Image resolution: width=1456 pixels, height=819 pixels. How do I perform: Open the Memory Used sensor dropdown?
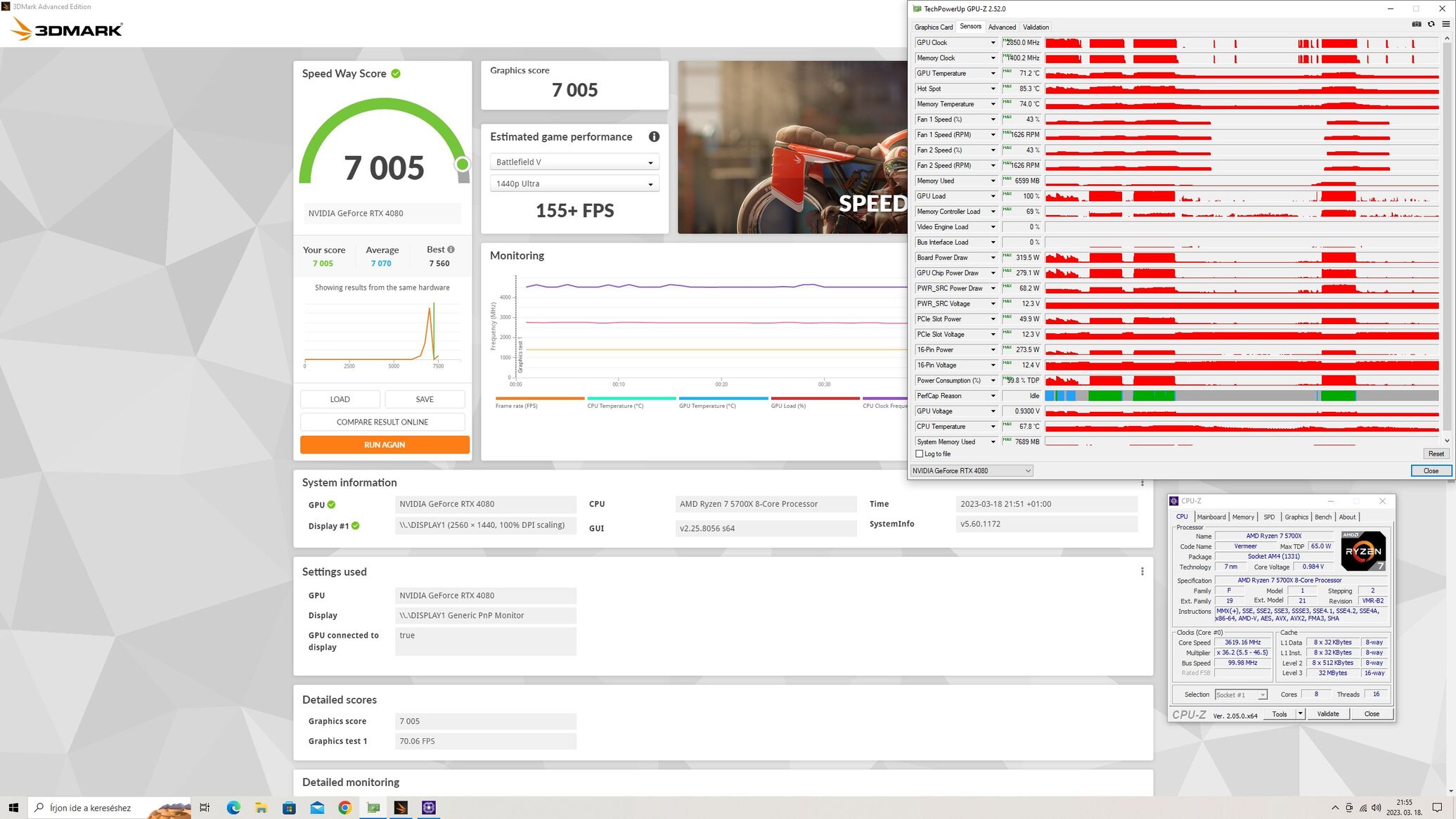[x=993, y=181]
